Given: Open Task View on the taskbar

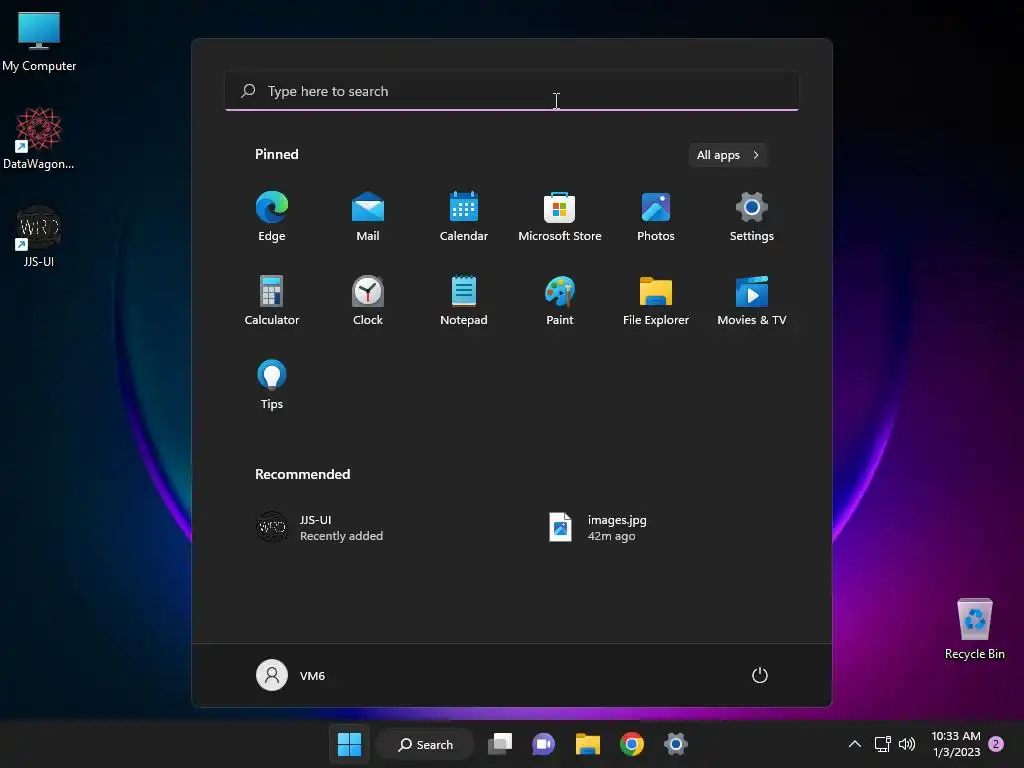Looking at the screenshot, I should [x=500, y=744].
